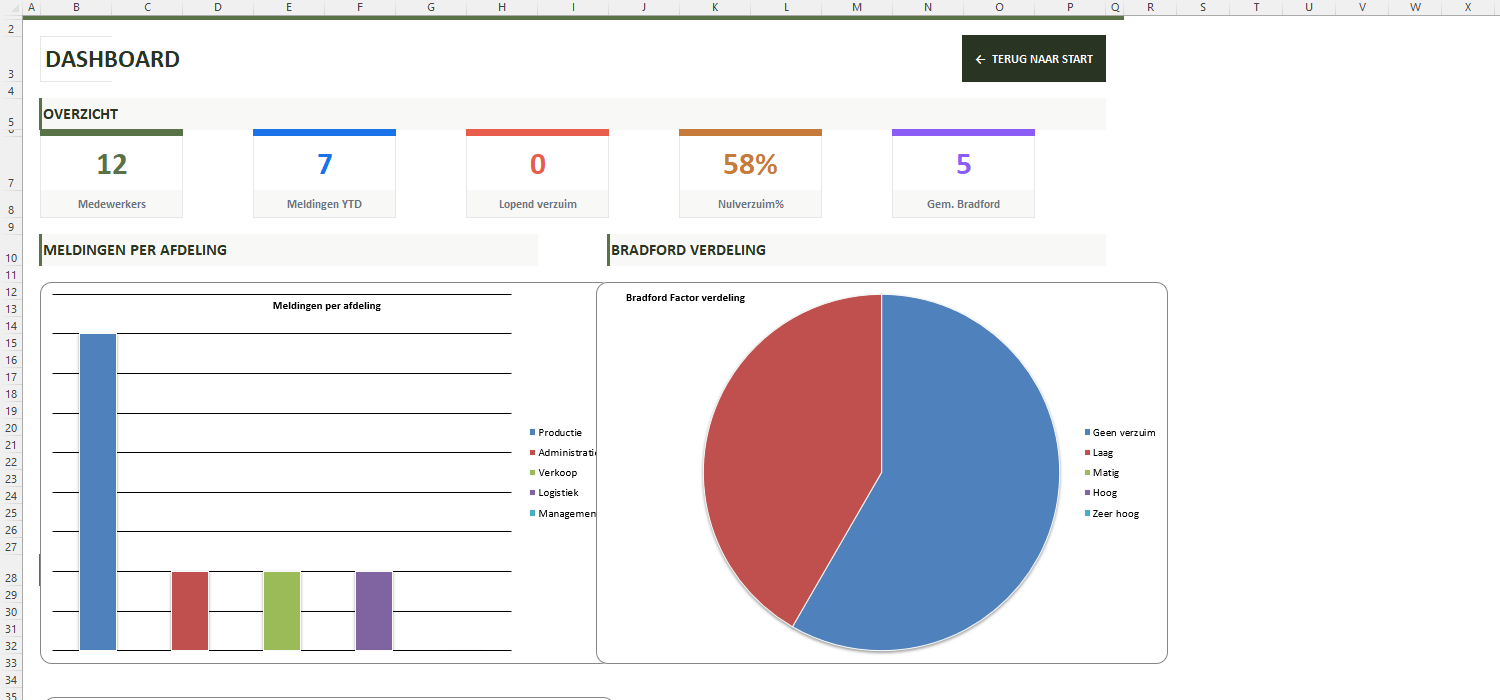Screen dimensions: 1500x700
Task: Click the Zeer hoog legend entry
Action: point(1112,513)
